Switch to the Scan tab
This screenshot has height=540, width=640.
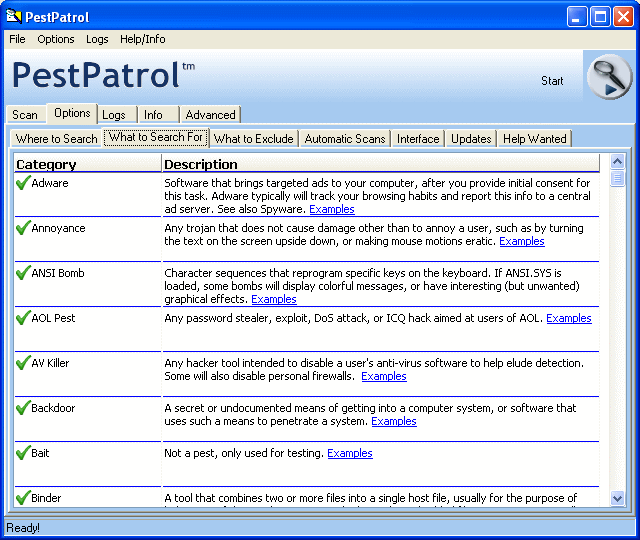[25, 115]
